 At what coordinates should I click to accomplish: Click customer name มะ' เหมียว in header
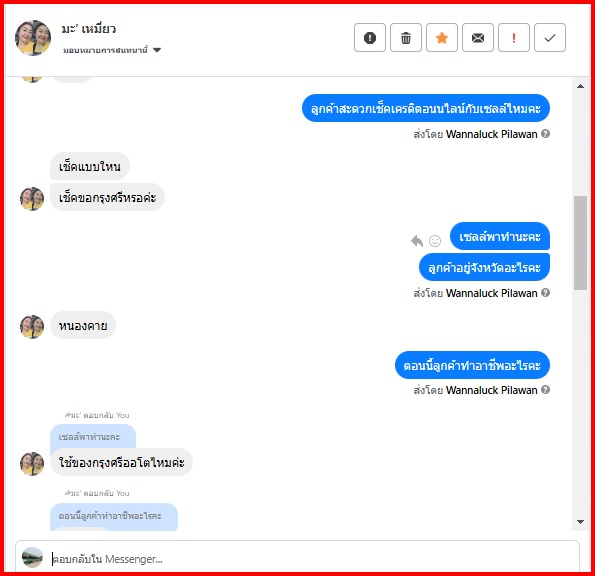tap(89, 29)
